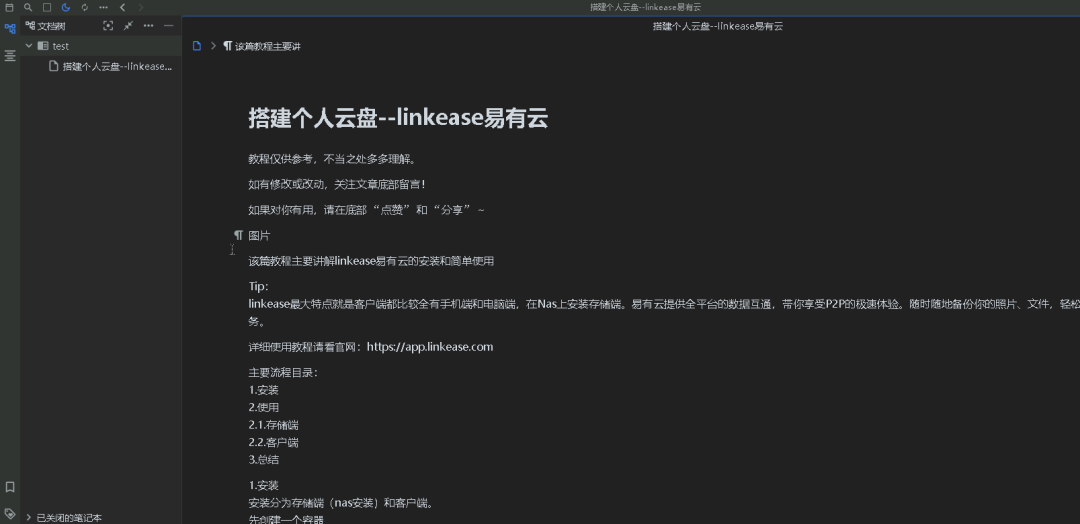Click the sync circular arrows icon
The height and width of the screenshot is (524, 1080).
(84, 7)
